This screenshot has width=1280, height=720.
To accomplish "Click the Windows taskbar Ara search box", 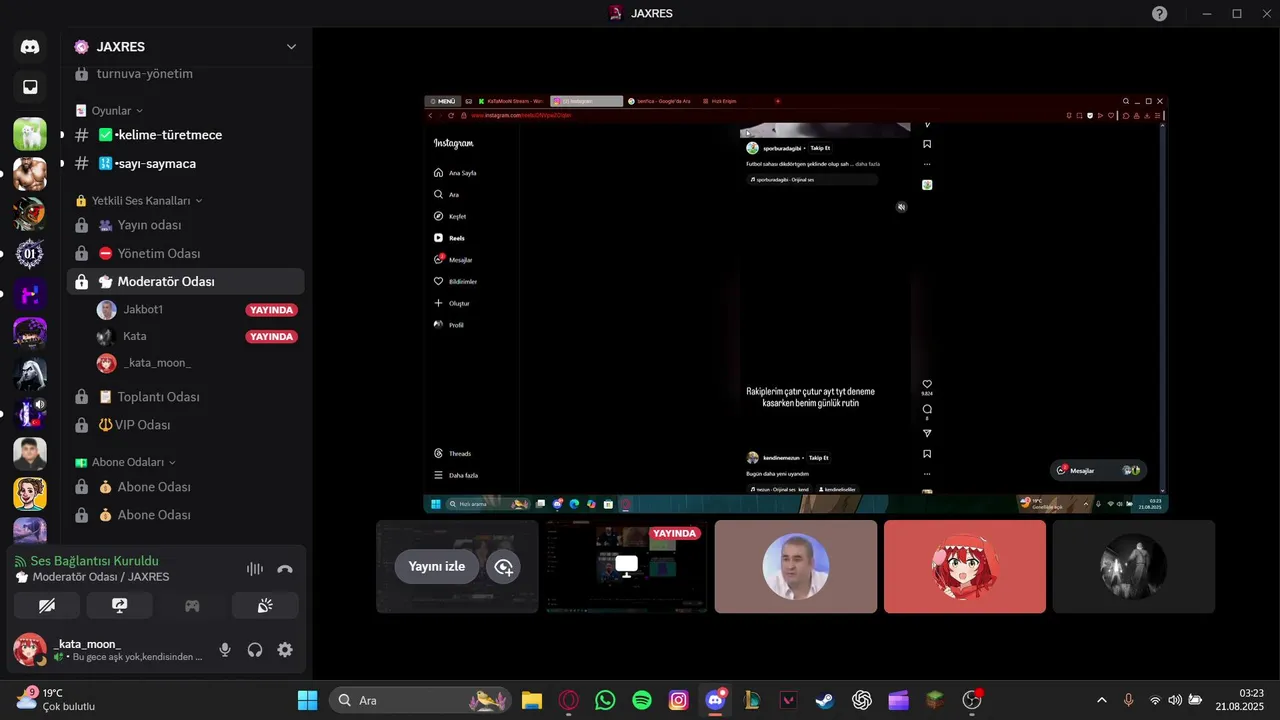I will click(420, 700).
